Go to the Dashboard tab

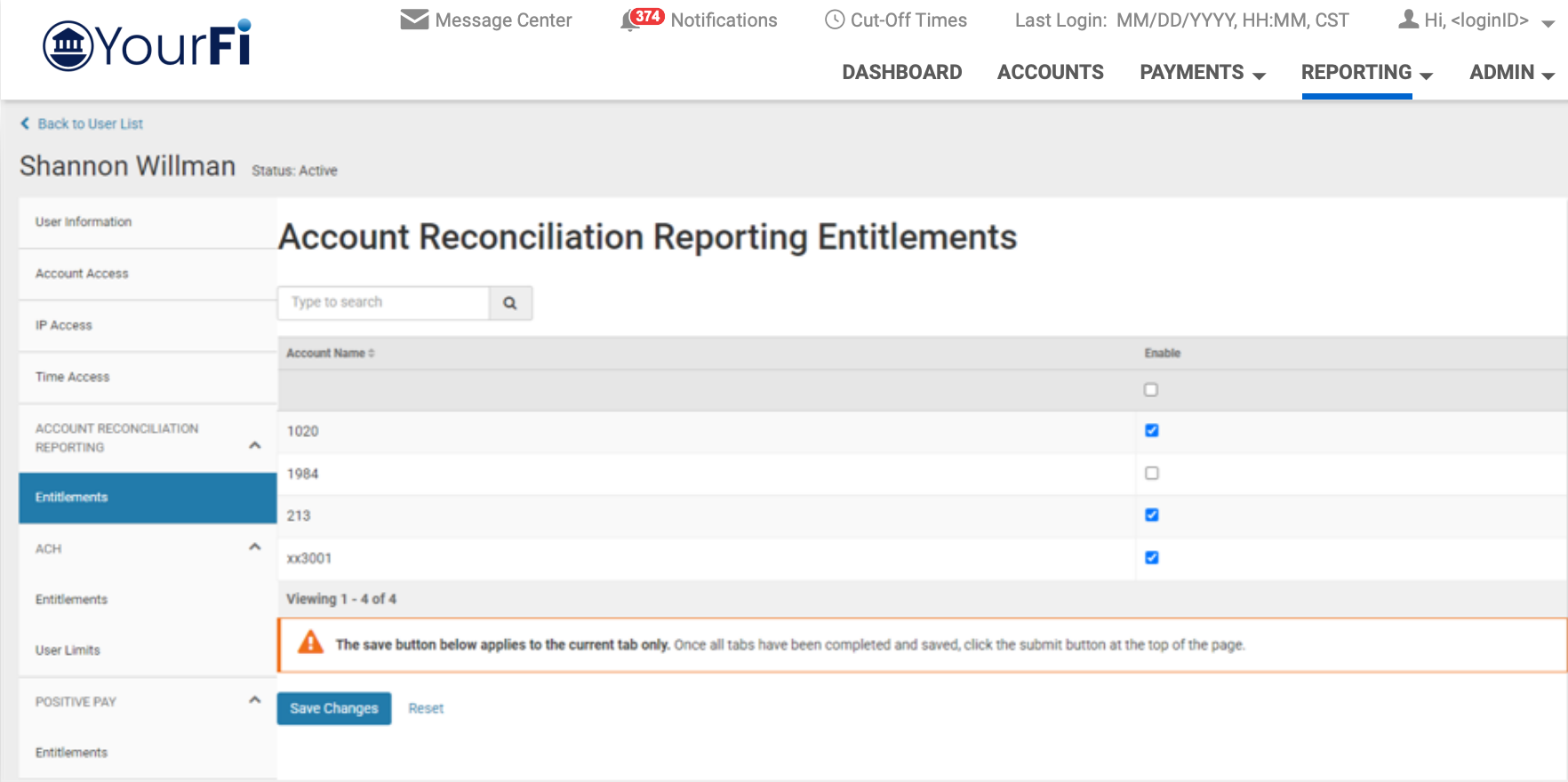(901, 73)
